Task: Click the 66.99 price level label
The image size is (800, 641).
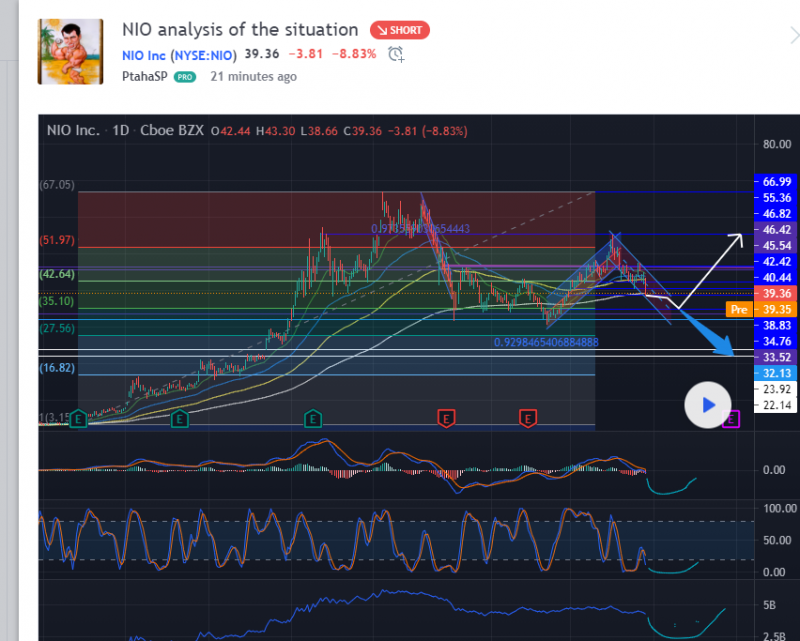Action: [776, 181]
